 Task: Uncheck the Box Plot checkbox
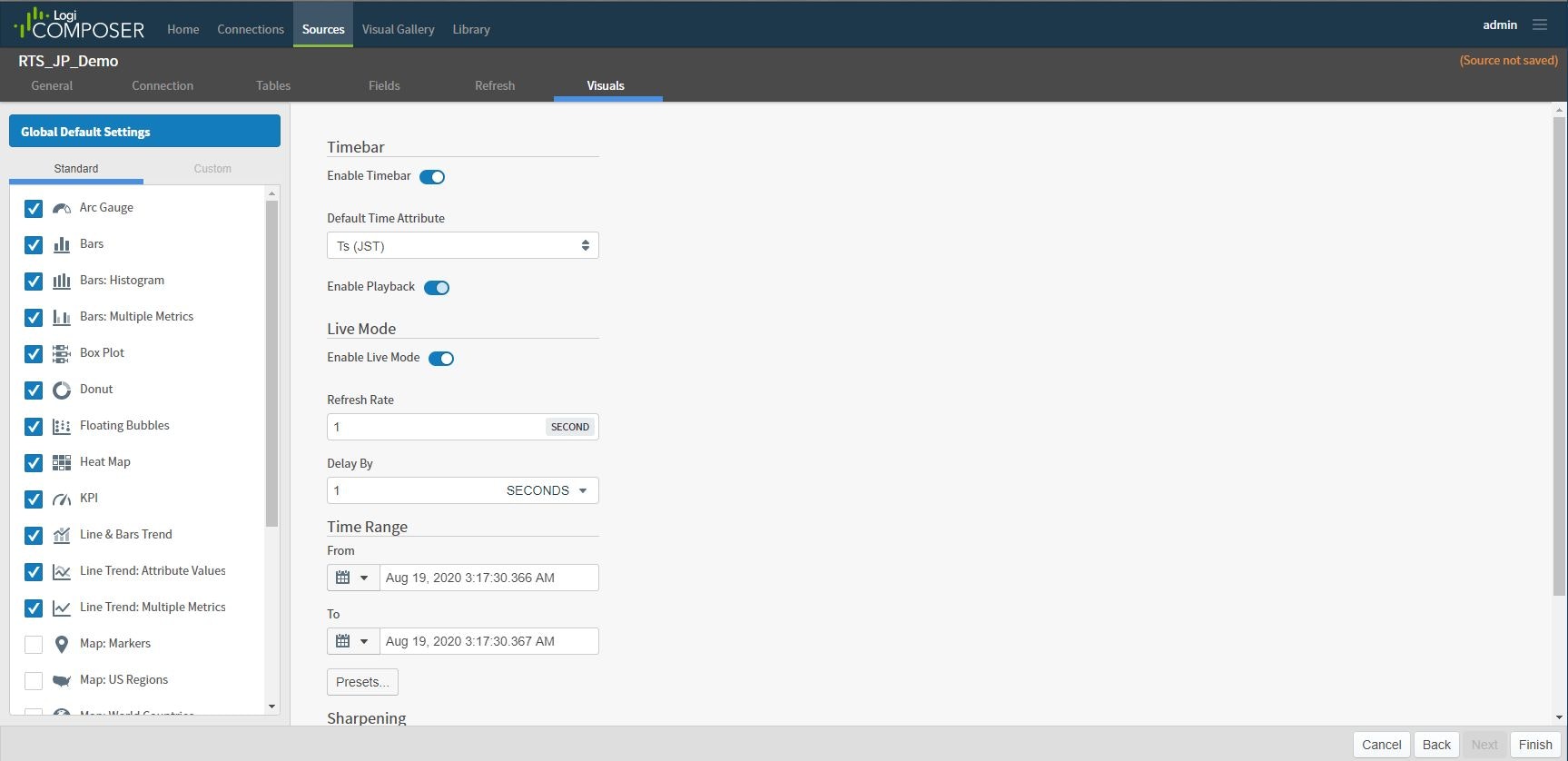(34, 353)
